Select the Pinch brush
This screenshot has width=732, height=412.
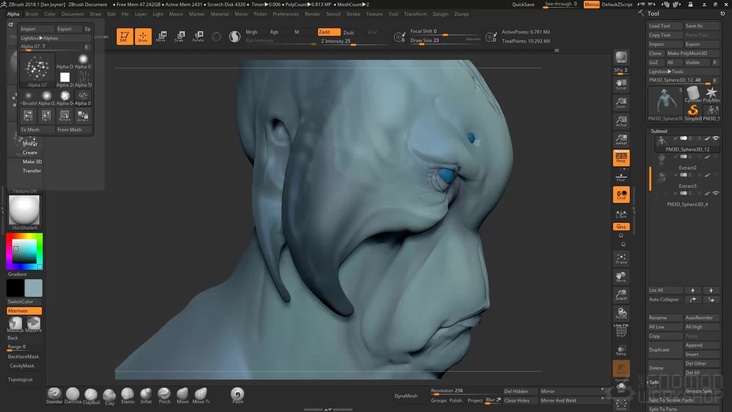coord(164,393)
